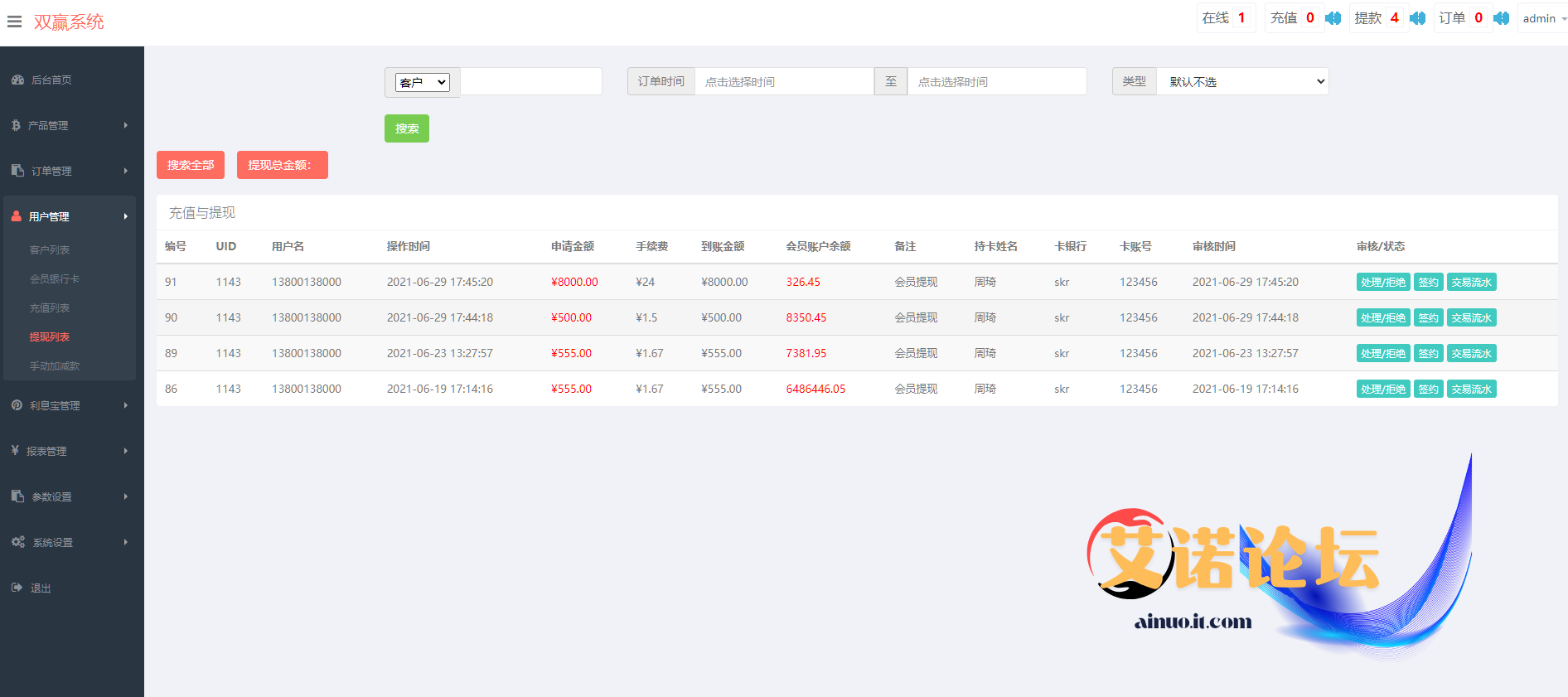Click 交易流水 for order 89
The height and width of the screenshot is (697, 1568).
point(1472,353)
